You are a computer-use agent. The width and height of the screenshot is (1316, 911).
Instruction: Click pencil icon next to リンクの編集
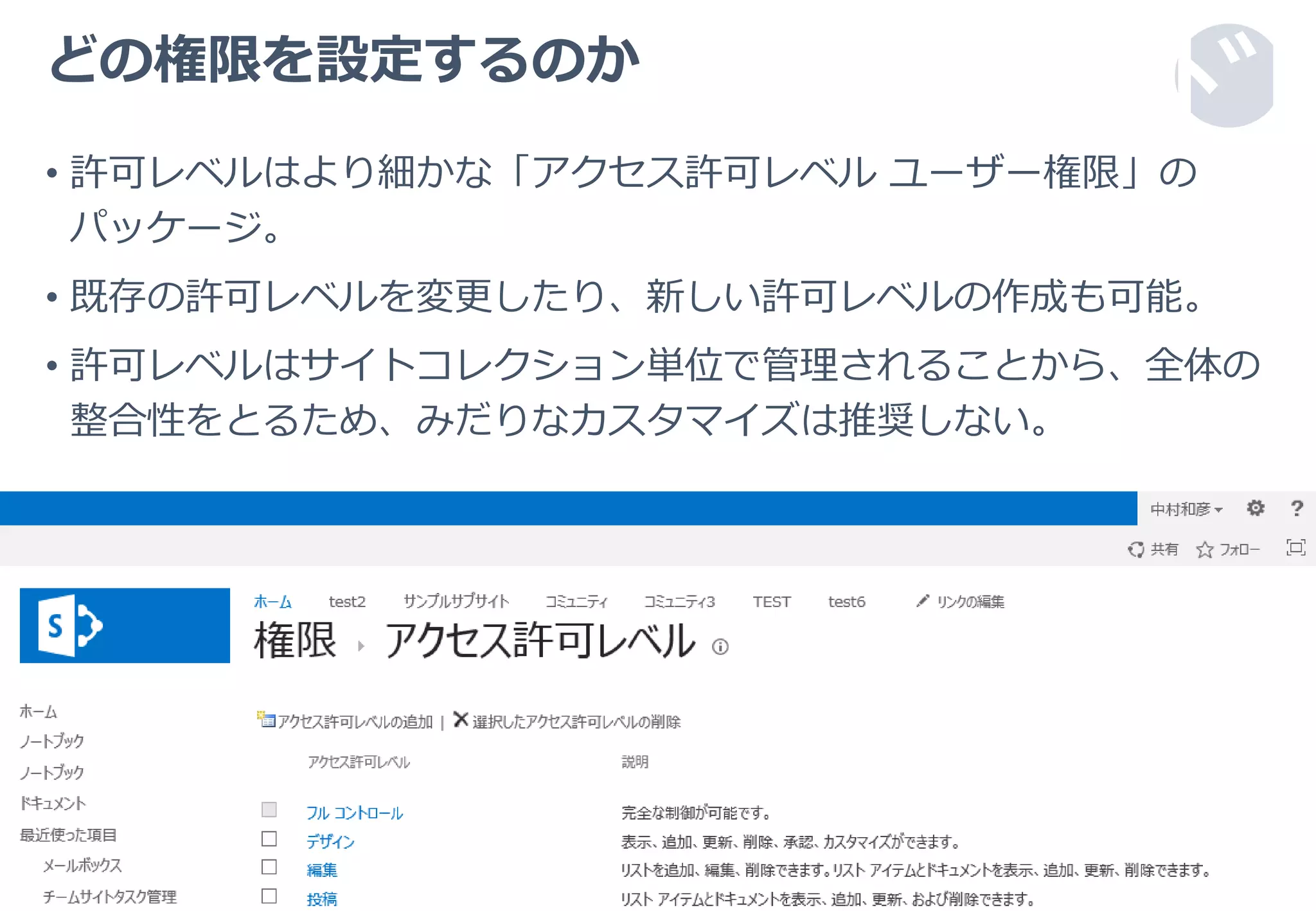click(923, 601)
